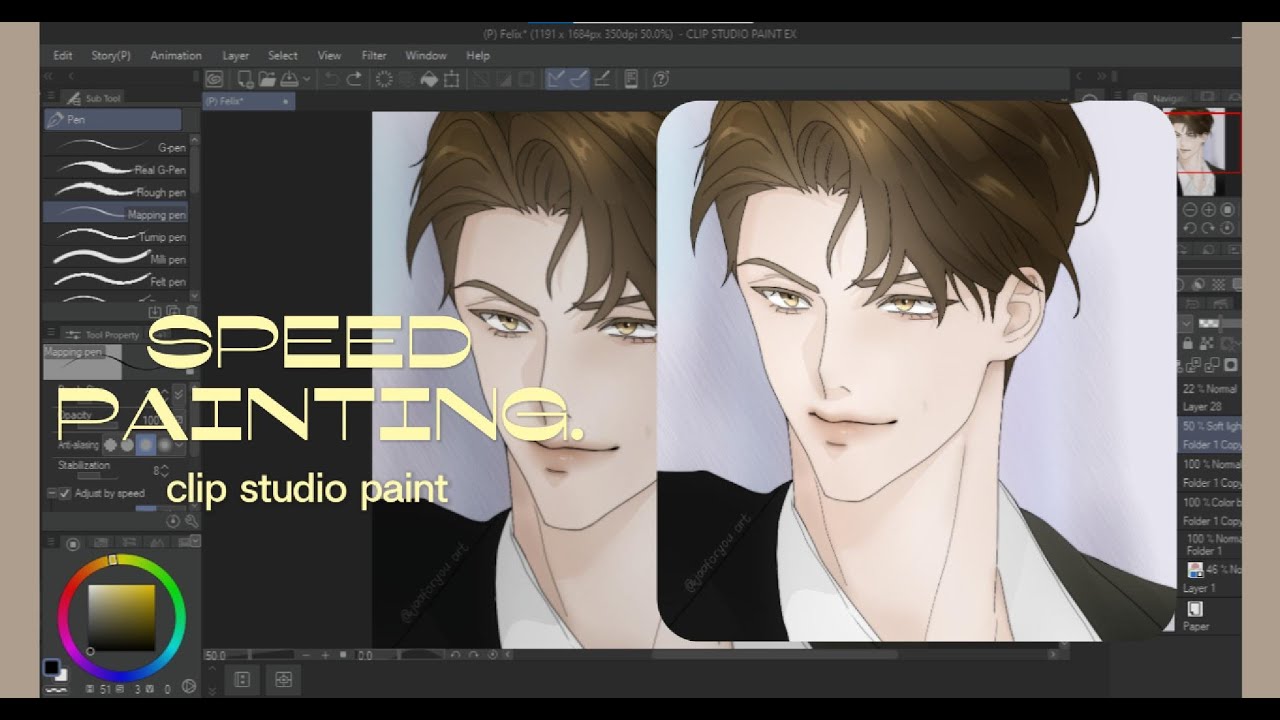The image size is (1280, 720).
Task: Choose the Milli pen sub tool
Action: 116,259
